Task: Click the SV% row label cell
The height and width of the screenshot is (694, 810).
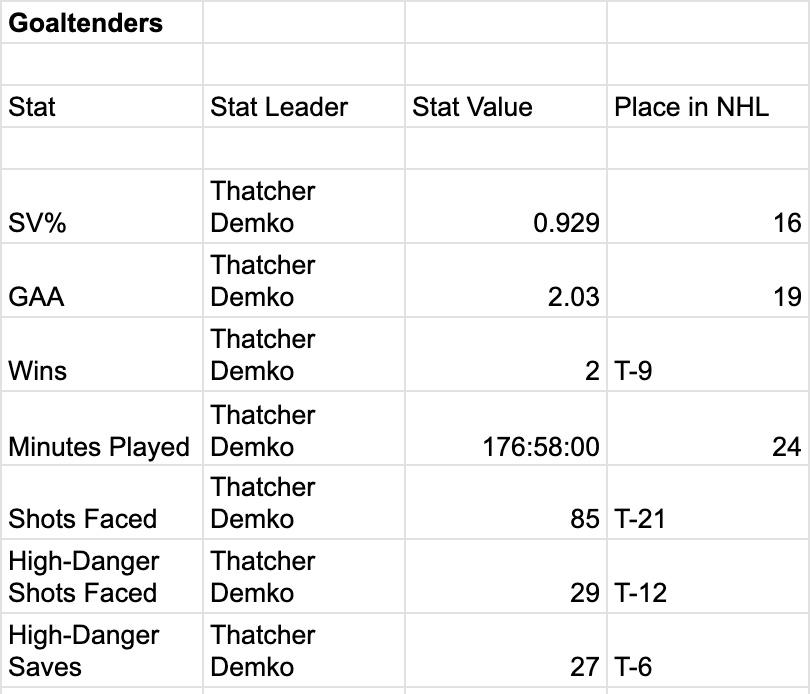Action: [37, 223]
